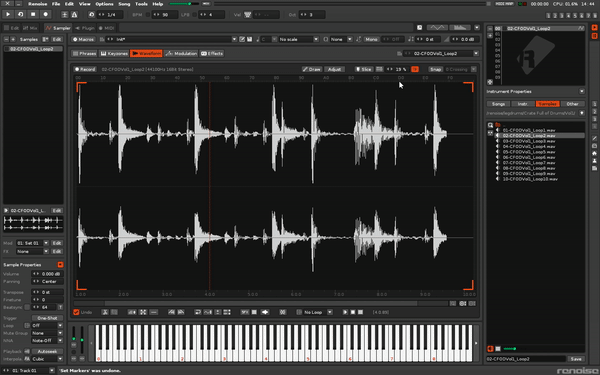Open the Mod set 01: Set 01 dropdown

coord(32,243)
